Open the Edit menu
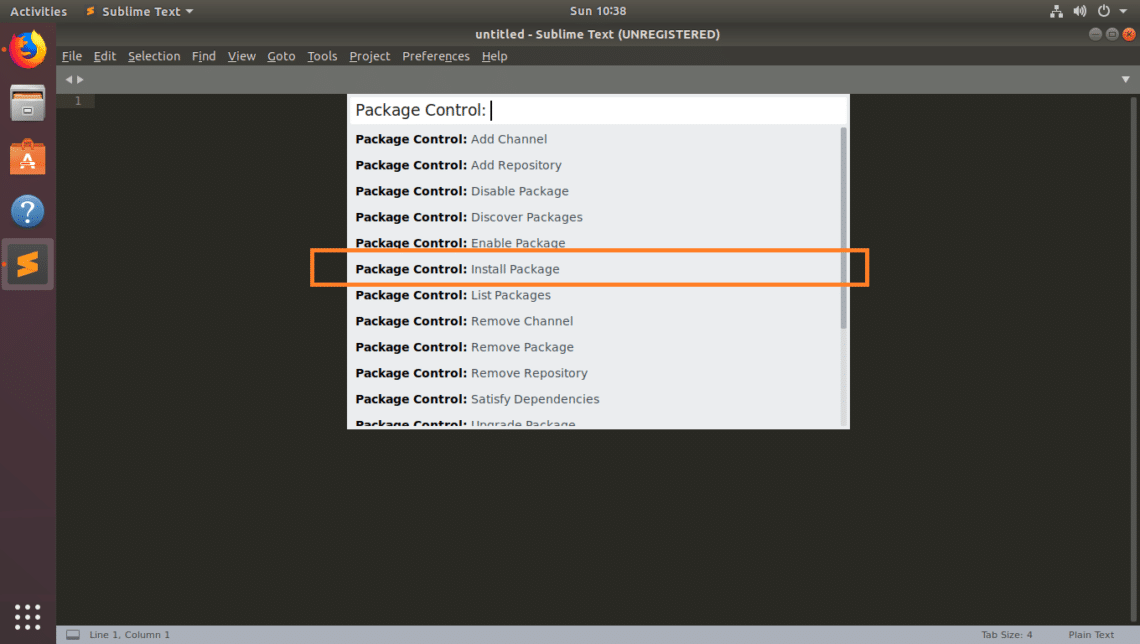The width and height of the screenshot is (1140, 644). click(105, 56)
